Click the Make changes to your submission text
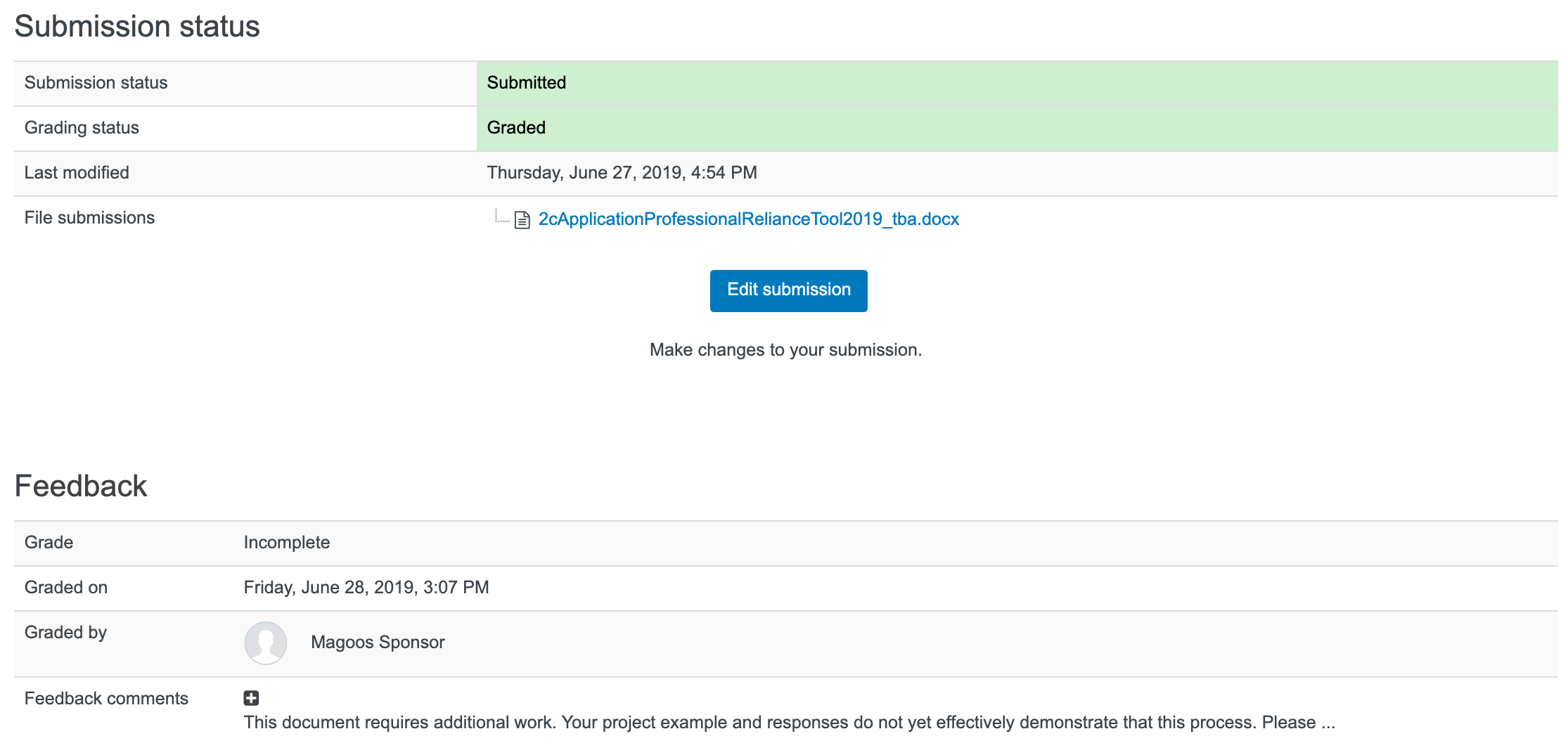The height and width of the screenshot is (755, 1568). 785,350
